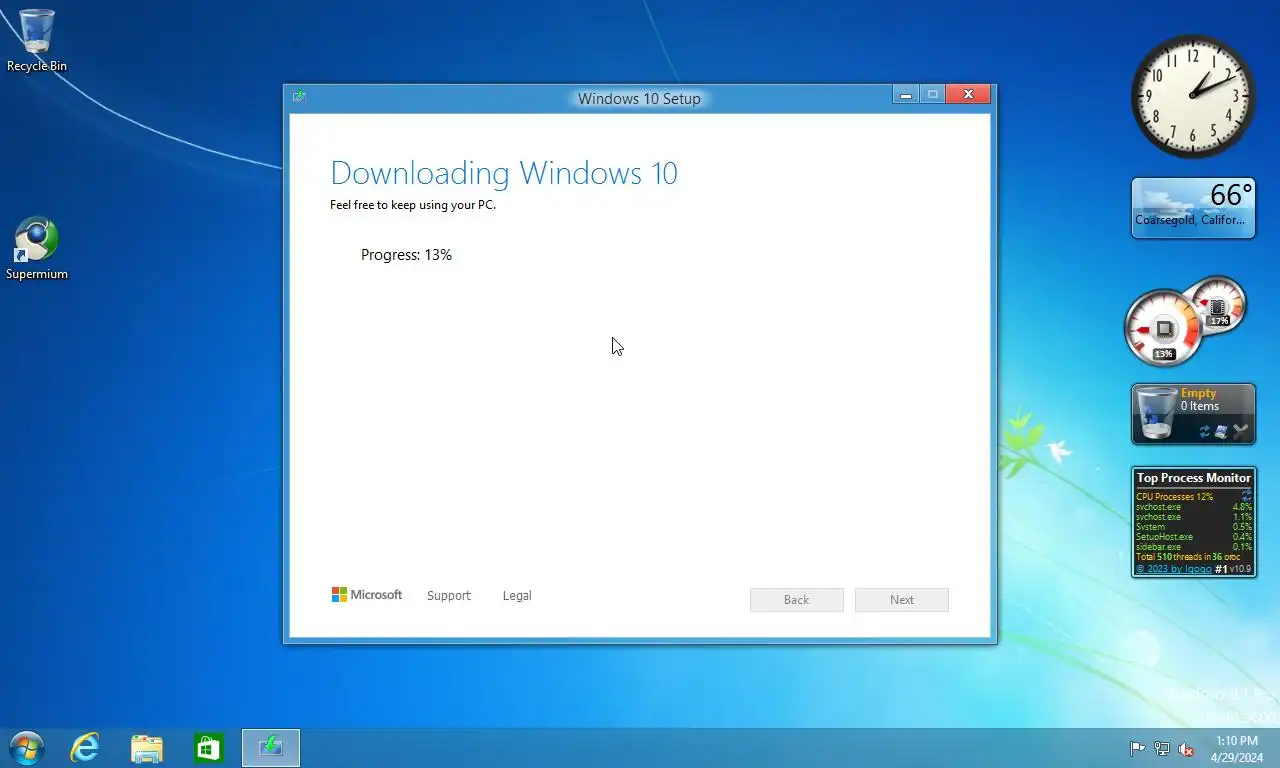Click the refresh arrows in recycle bin gadget
This screenshot has height=768, width=1280.
(1205, 432)
